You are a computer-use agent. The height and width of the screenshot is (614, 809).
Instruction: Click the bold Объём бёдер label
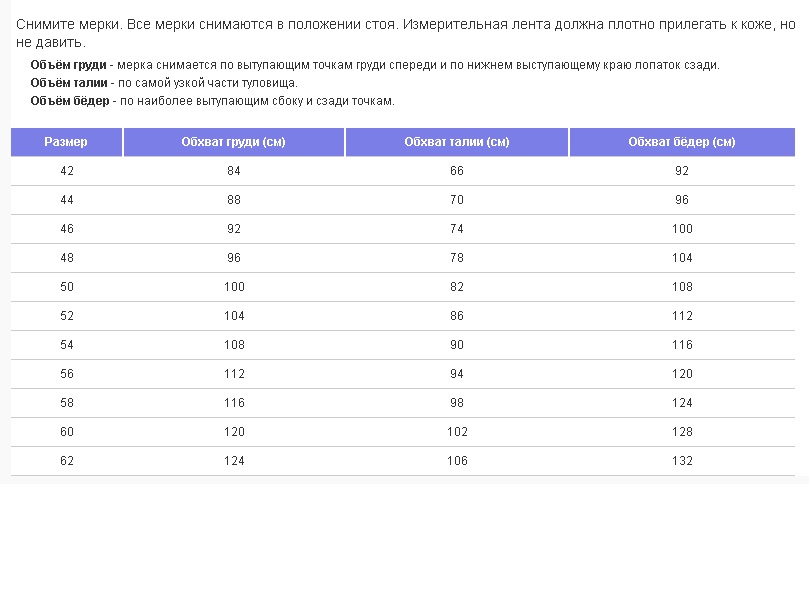70,101
